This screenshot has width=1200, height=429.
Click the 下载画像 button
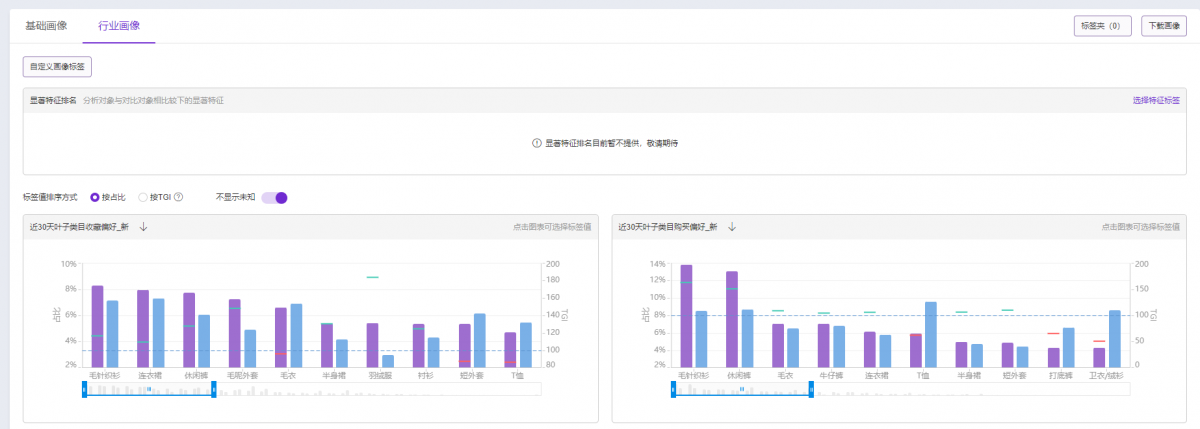point(1164,26)
